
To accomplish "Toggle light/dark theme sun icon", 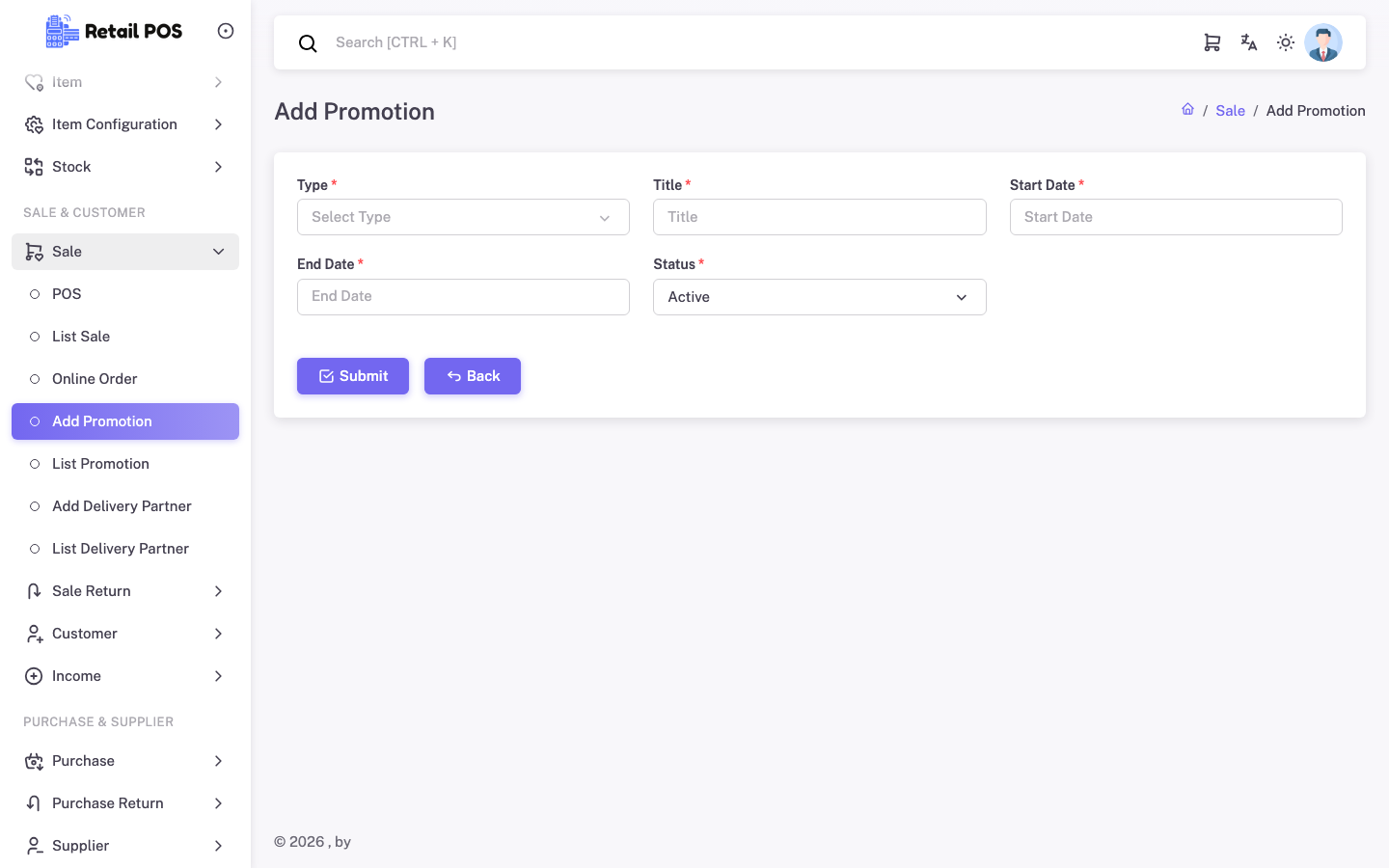I will click(x=1286, y=42).
